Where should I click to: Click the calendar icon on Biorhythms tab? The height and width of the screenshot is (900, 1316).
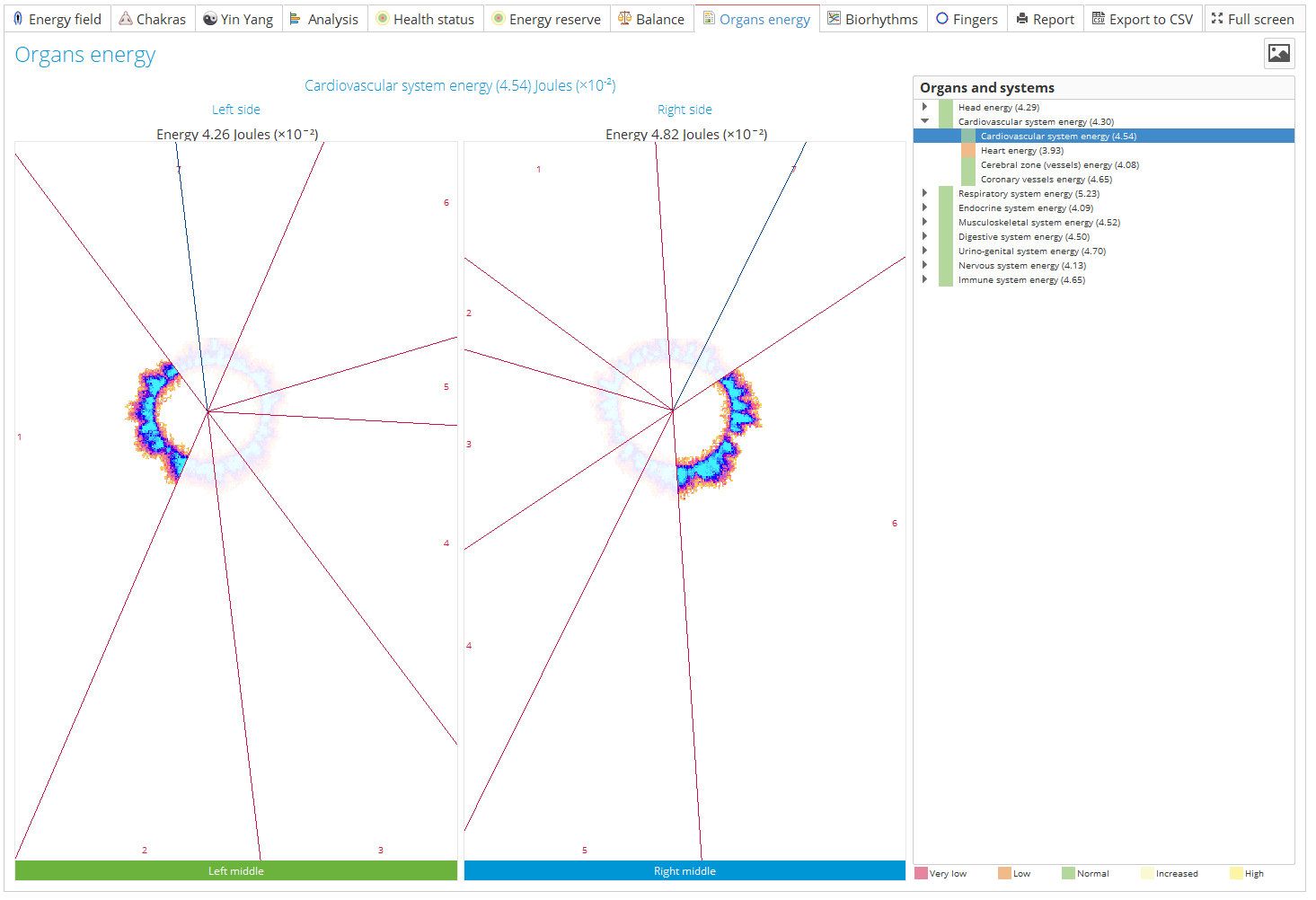click(x=834, y=18)
